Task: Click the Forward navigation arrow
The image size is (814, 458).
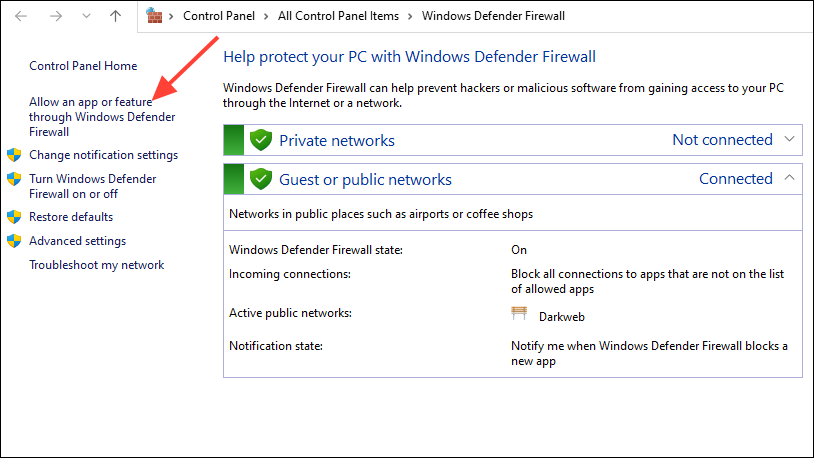Action: (54, 16)
